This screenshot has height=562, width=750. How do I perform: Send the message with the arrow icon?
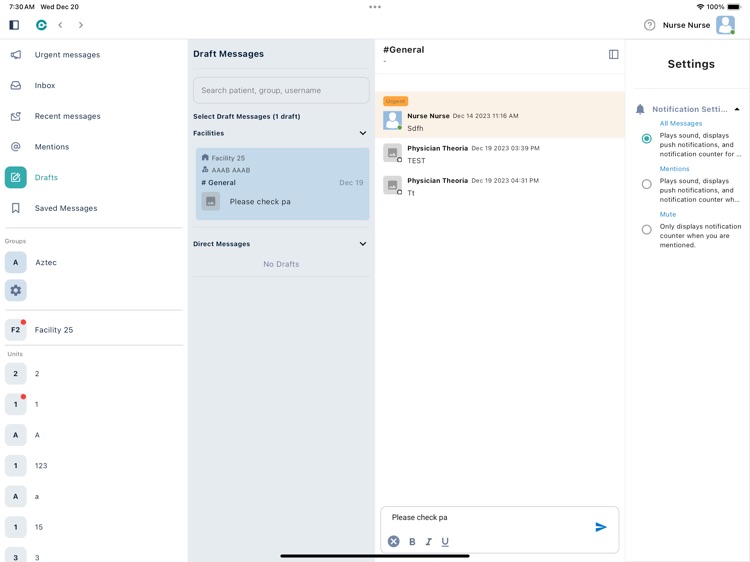(x=601, y=527)
